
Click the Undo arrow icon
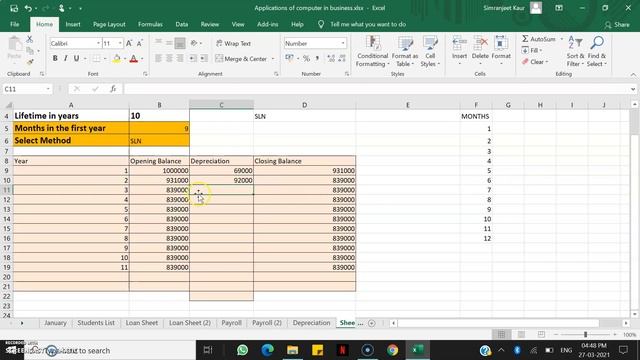click(x=28, y=8)
